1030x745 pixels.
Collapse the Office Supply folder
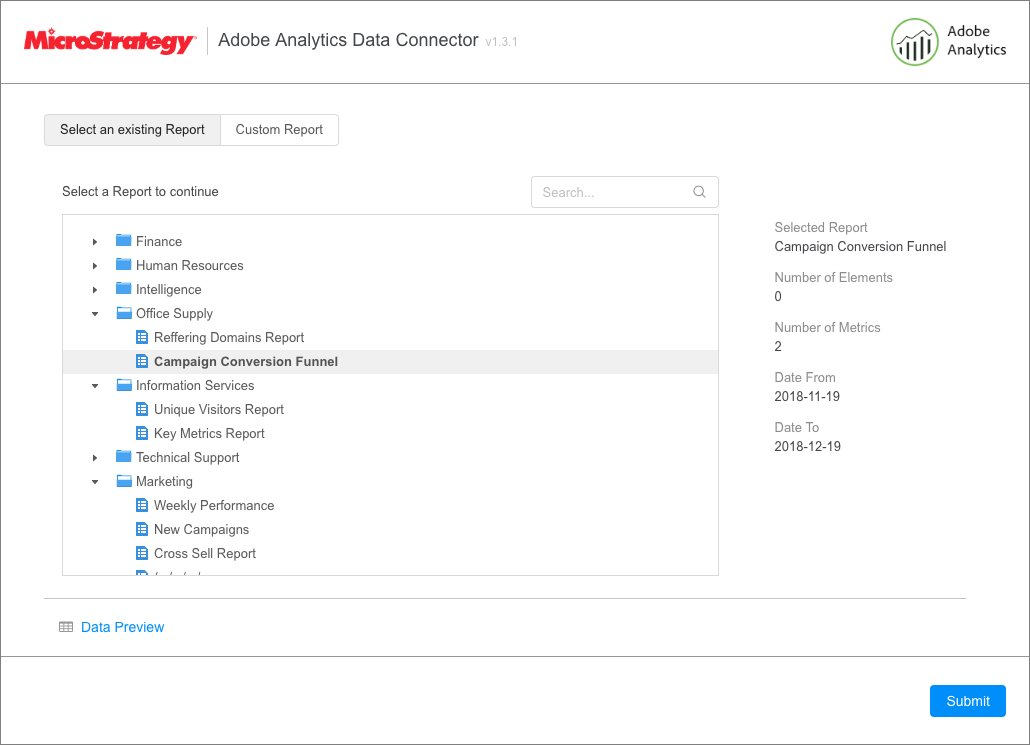click(95, 313)
